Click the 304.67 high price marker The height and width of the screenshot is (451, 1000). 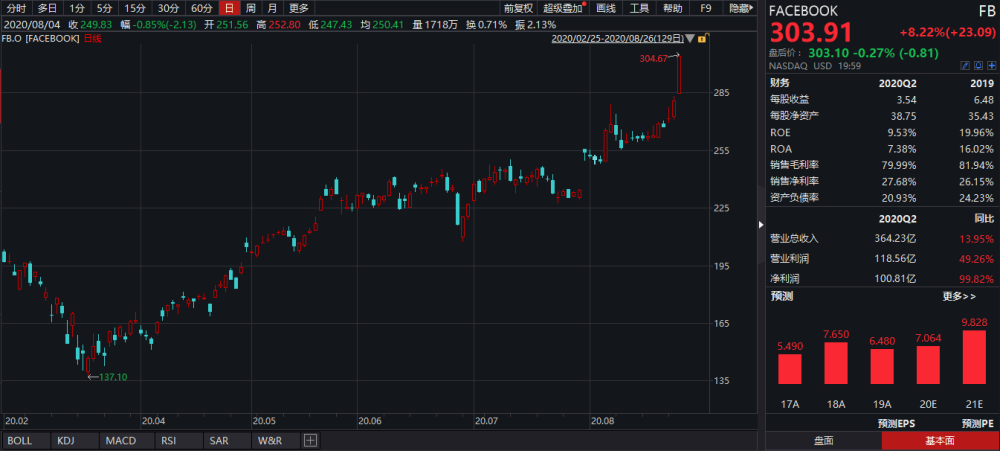click(x=653, y=59)
